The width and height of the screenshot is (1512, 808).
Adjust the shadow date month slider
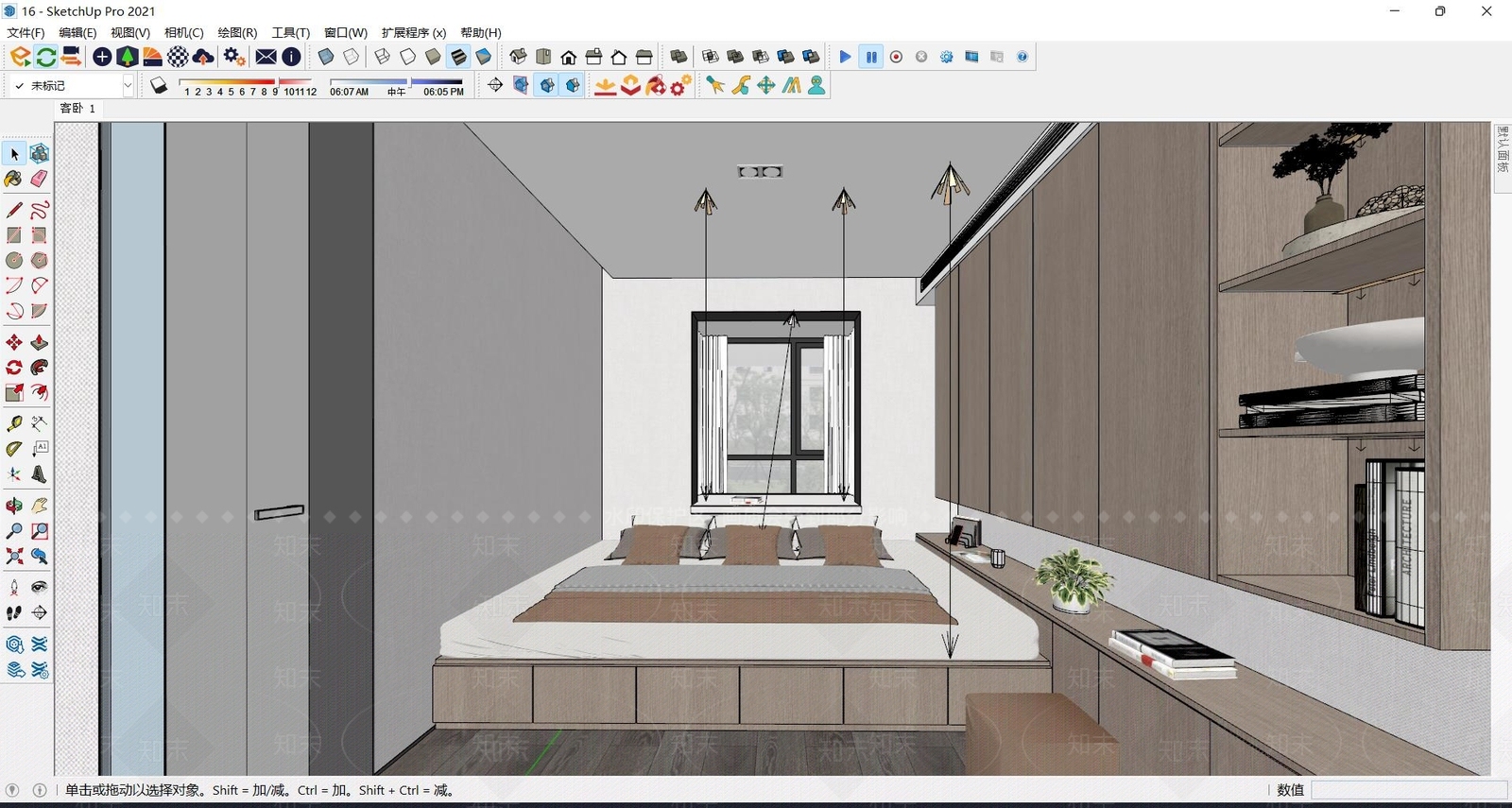tap(250, 86)
